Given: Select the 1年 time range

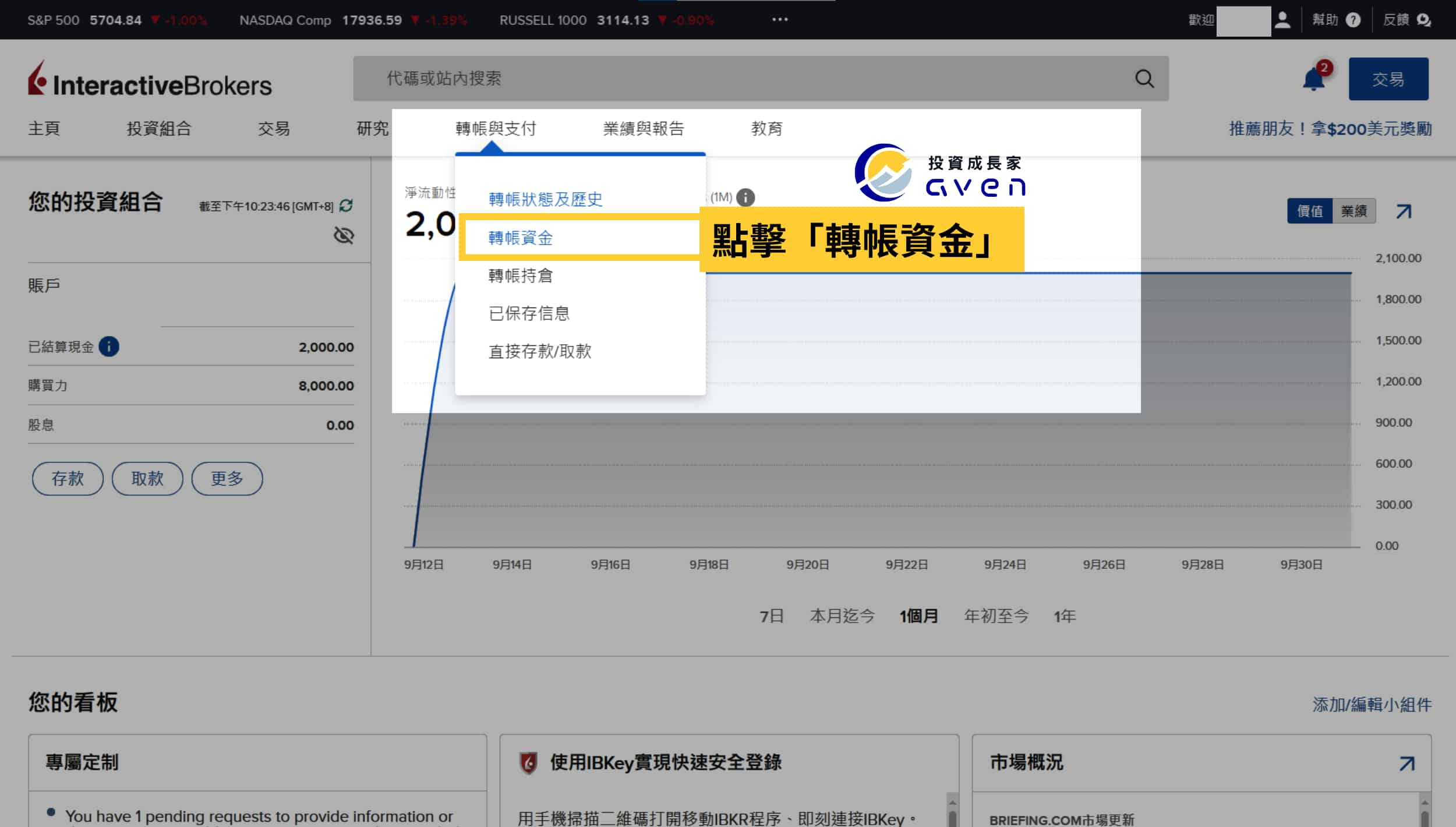Looking at the screenshot, I should click(1064, 616).
